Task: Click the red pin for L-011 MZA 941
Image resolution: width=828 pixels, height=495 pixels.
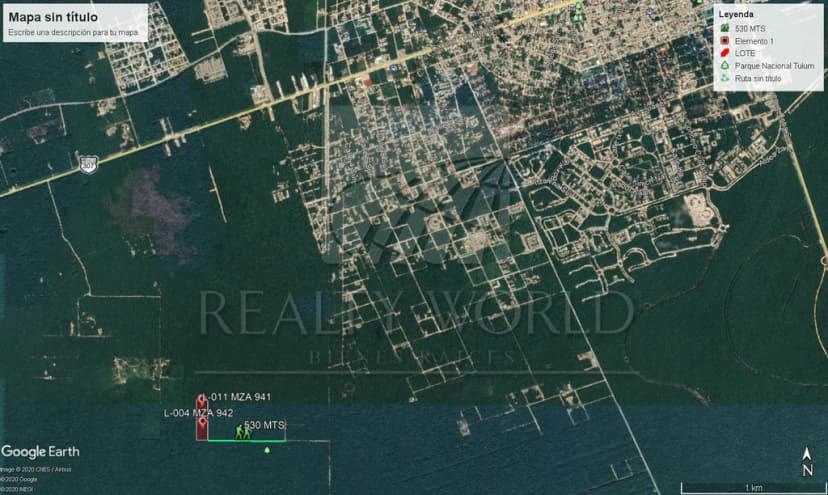Action: 202,399
